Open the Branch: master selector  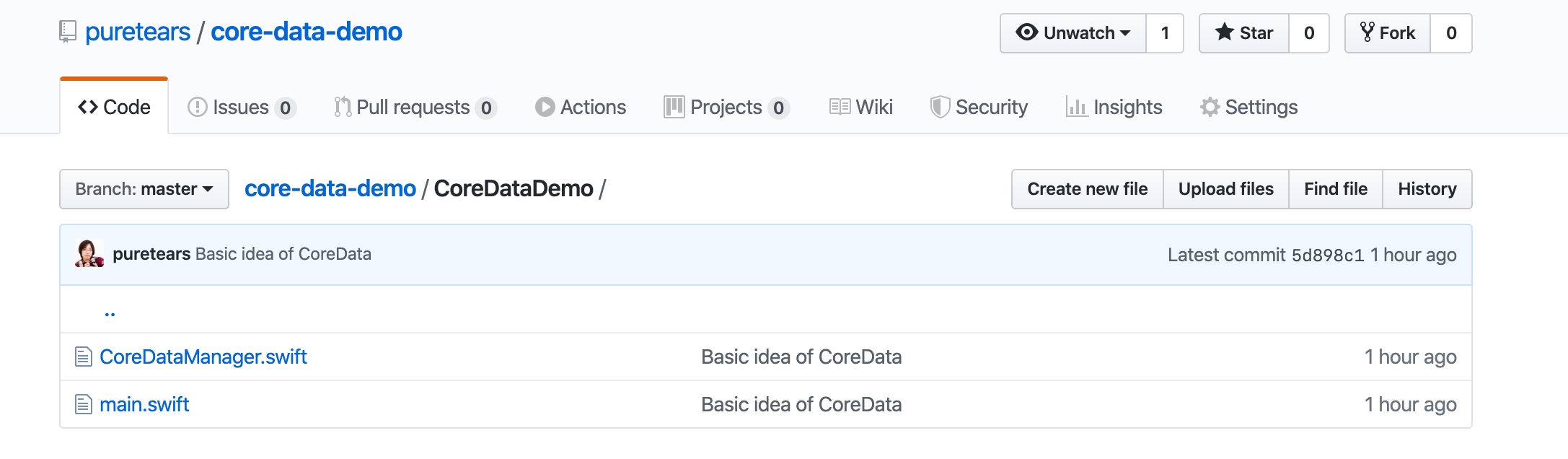[144, 189]
